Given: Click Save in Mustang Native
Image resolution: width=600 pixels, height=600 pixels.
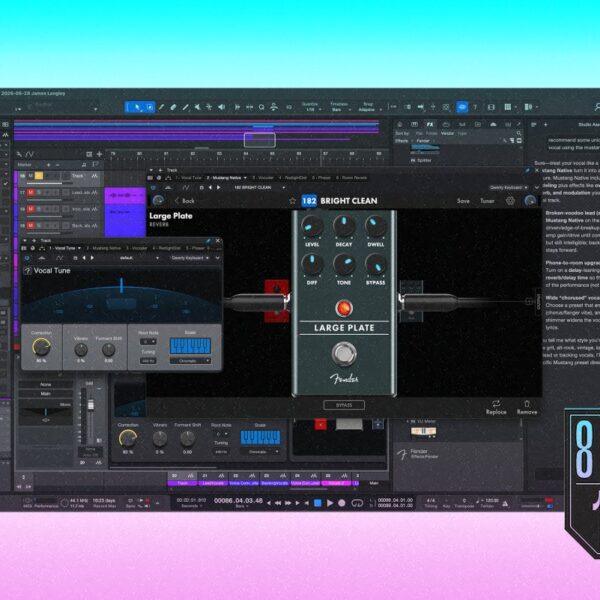Looking at the screenshot, I should pos(463,201).
